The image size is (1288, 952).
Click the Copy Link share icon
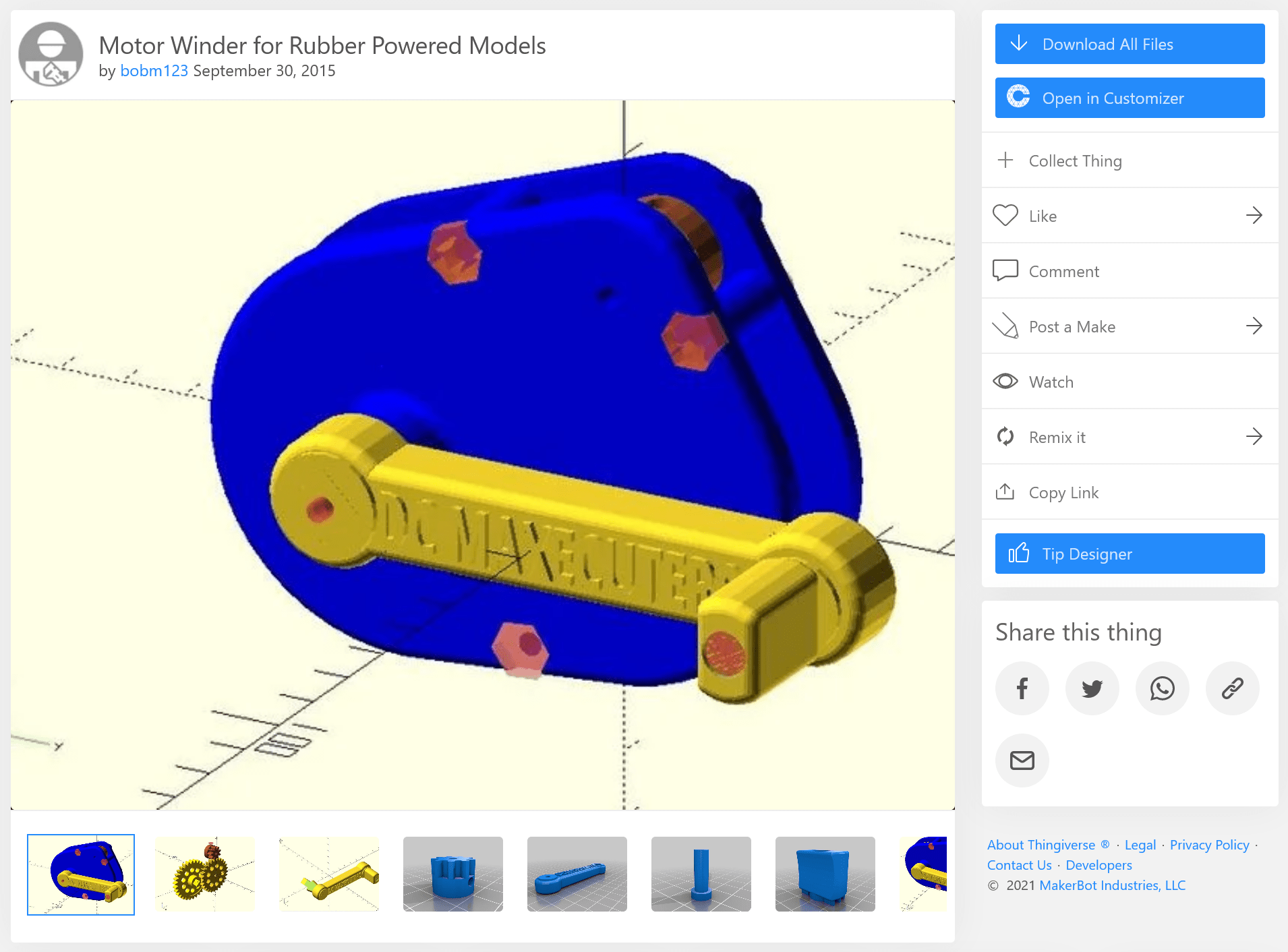pyautogui.click(x=1005, y=492)
